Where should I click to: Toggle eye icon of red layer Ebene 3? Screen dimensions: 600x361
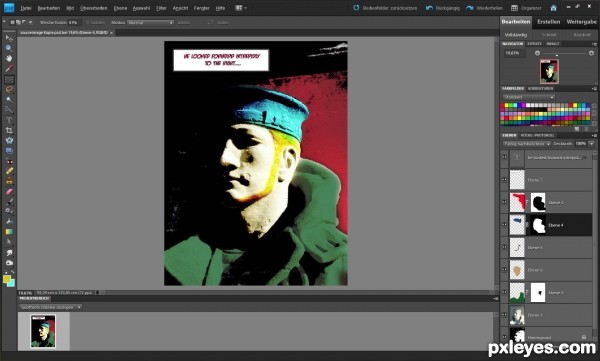pyautogui.click(x=504, y=202)
